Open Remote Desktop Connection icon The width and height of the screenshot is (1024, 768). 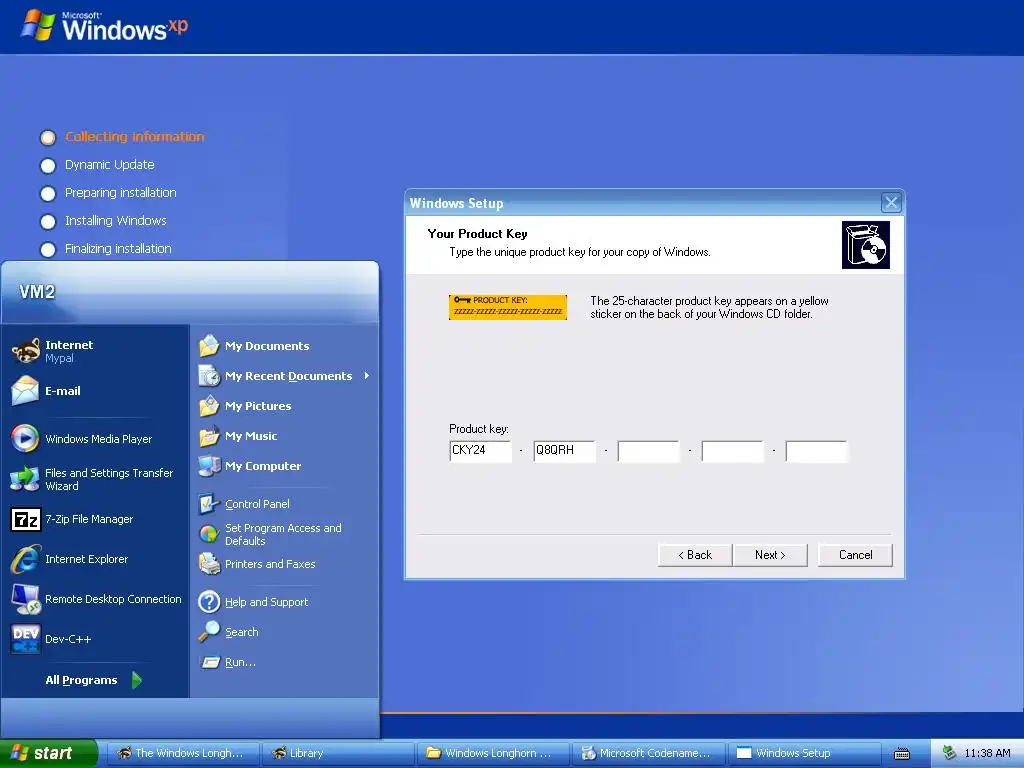tap(26, 599)
